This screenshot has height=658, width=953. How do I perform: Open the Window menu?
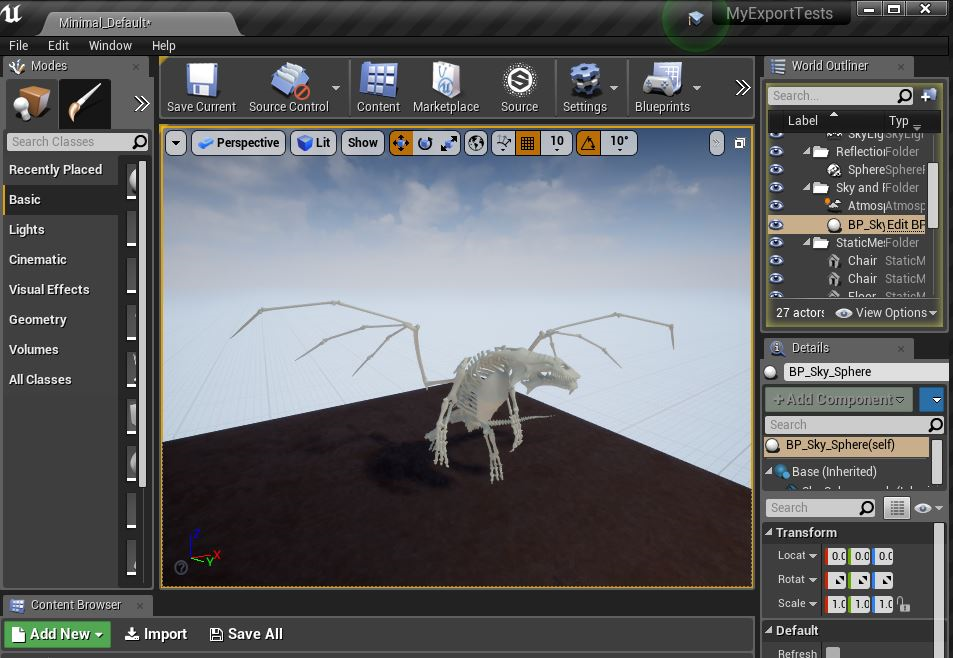[x=110, y=46]
